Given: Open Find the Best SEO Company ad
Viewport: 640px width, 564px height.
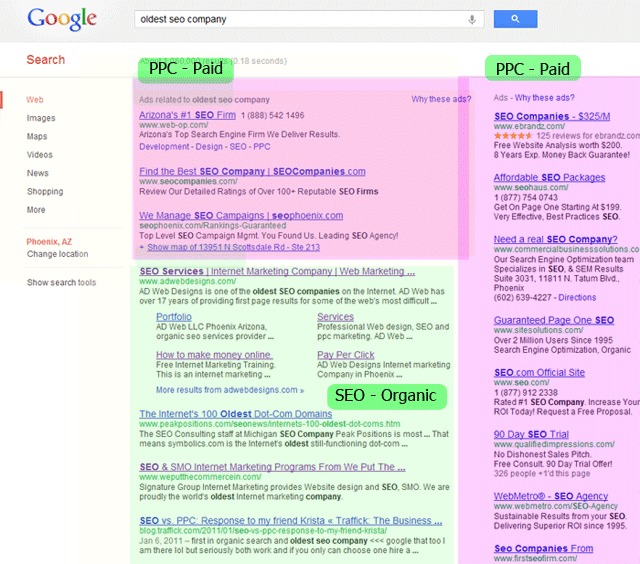Looking at the screenshot, I should click(252, 171).
